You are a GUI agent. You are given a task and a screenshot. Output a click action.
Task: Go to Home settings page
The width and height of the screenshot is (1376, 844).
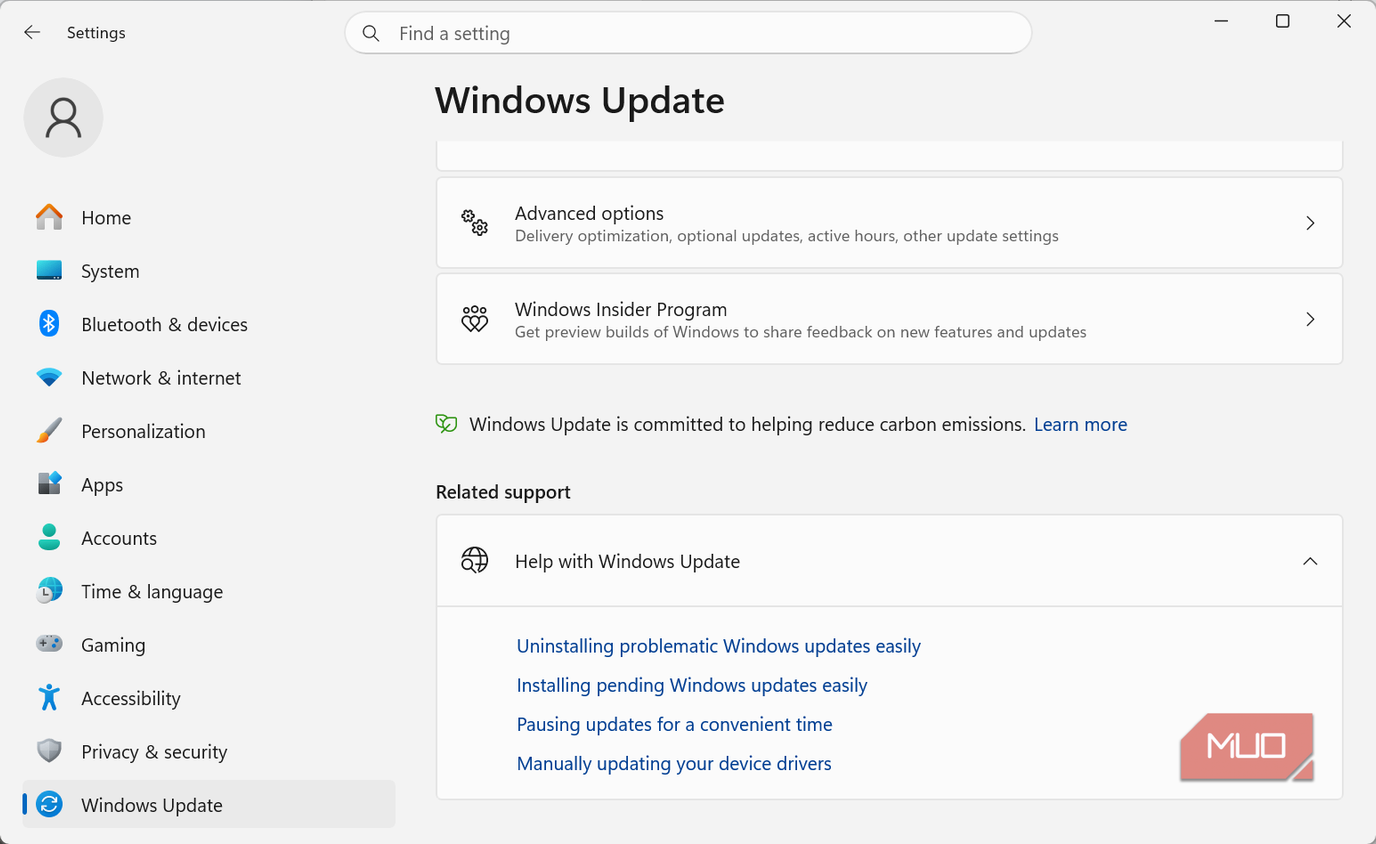pyautogui.click(x=209, y=217)
